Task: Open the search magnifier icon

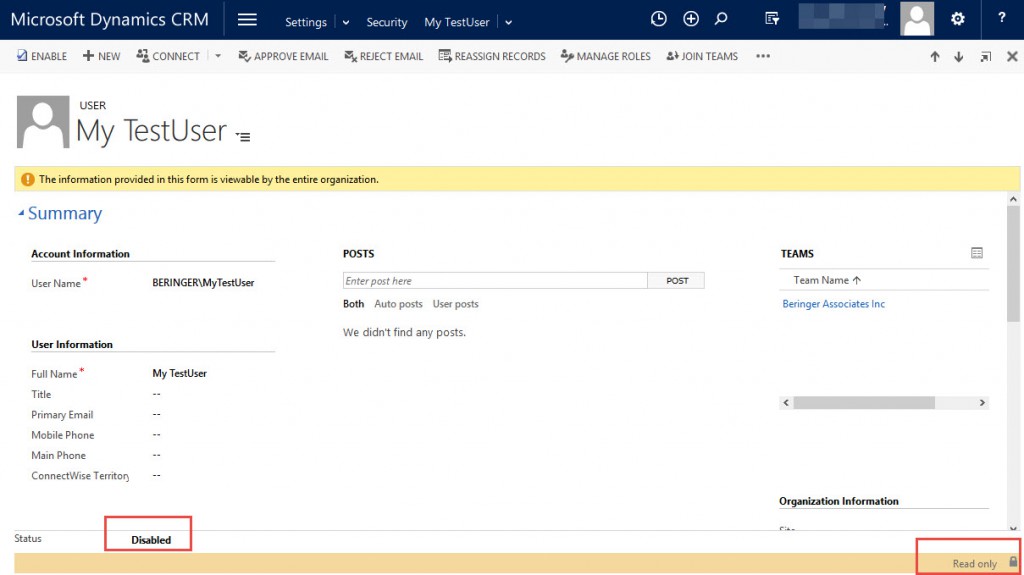Action: coord(721,19)
